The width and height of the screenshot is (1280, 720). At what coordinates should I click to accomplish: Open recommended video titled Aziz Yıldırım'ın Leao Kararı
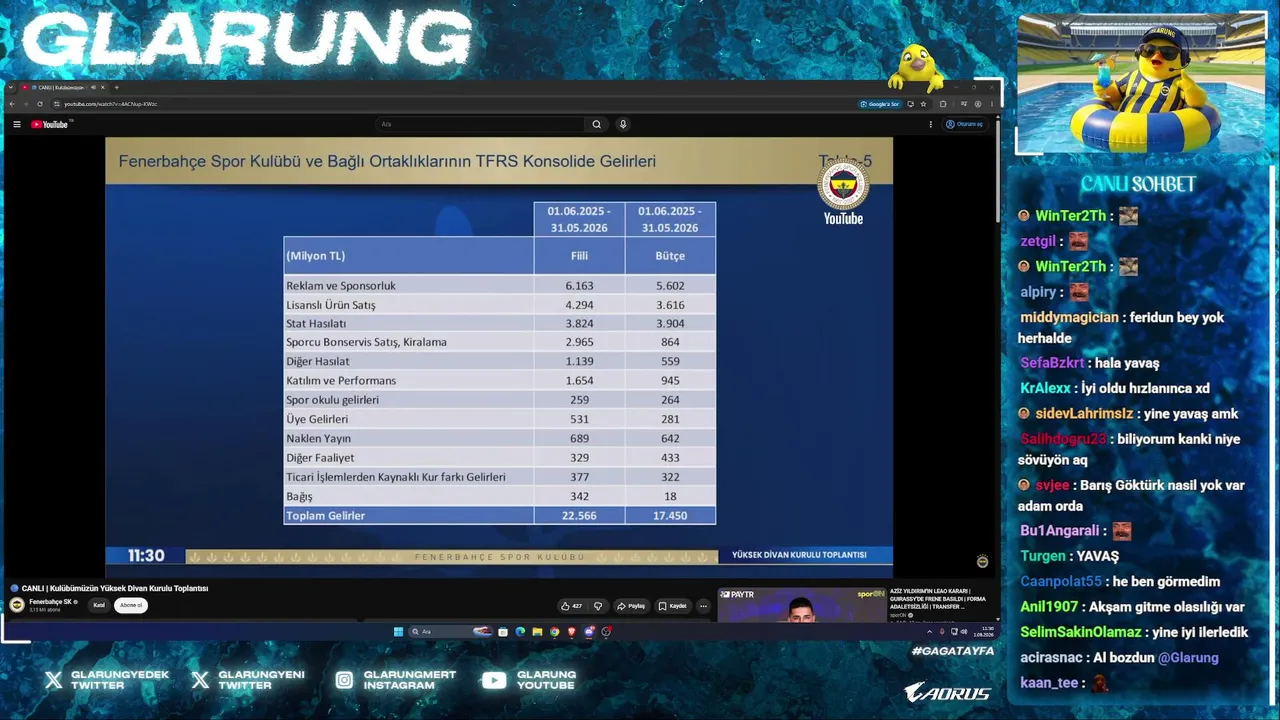[x=938, y=599]
